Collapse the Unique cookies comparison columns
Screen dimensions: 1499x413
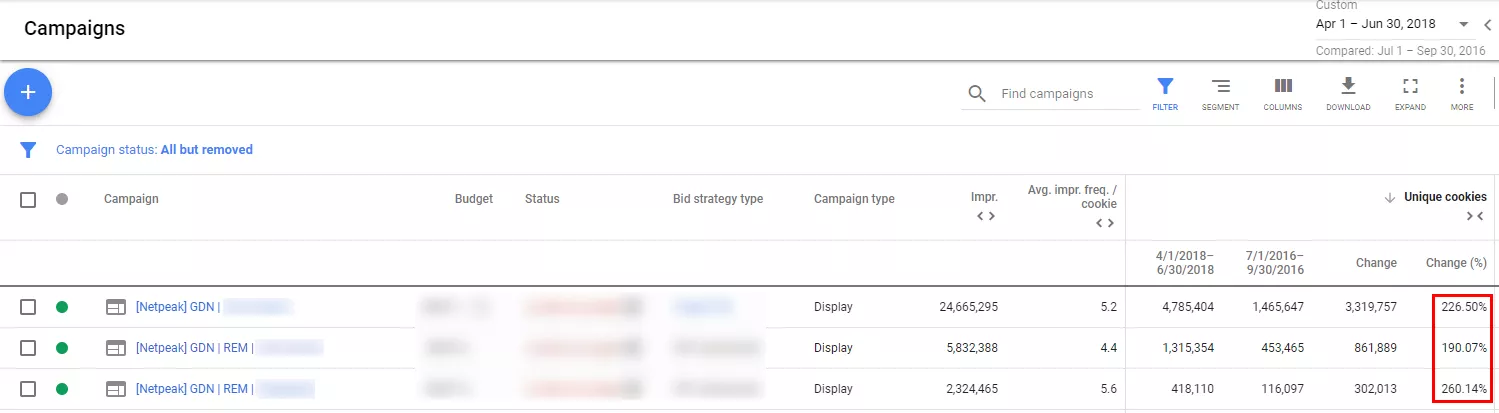[1476, 216]
